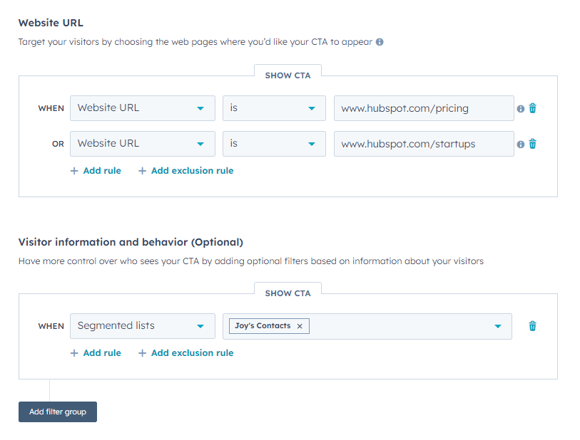Open the Segmented lists dropdown
Viewport: 580px width, 440px height.
coord(142,326)
